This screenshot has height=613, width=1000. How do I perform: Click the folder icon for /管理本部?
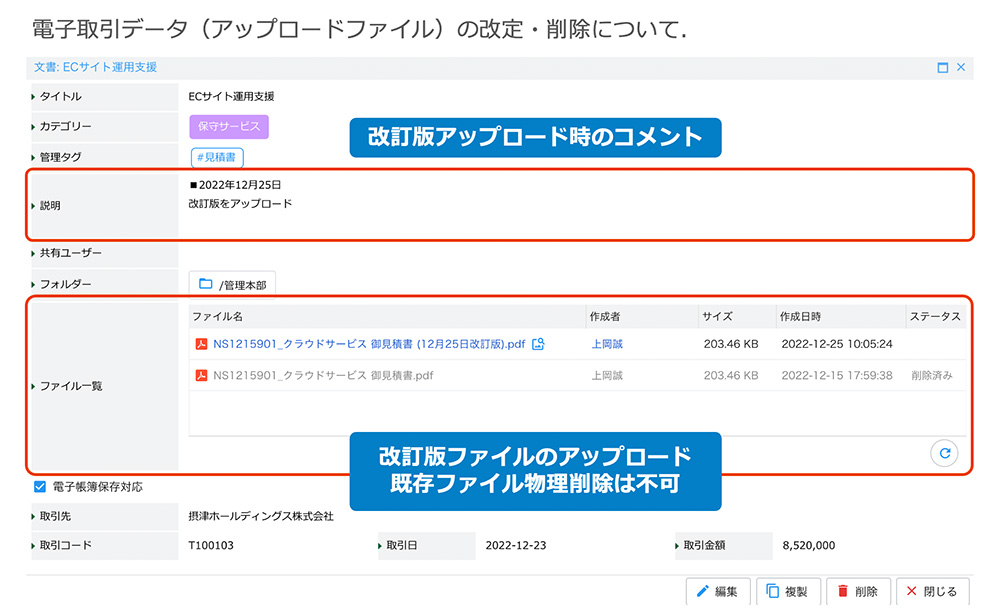tap(205, 284)
